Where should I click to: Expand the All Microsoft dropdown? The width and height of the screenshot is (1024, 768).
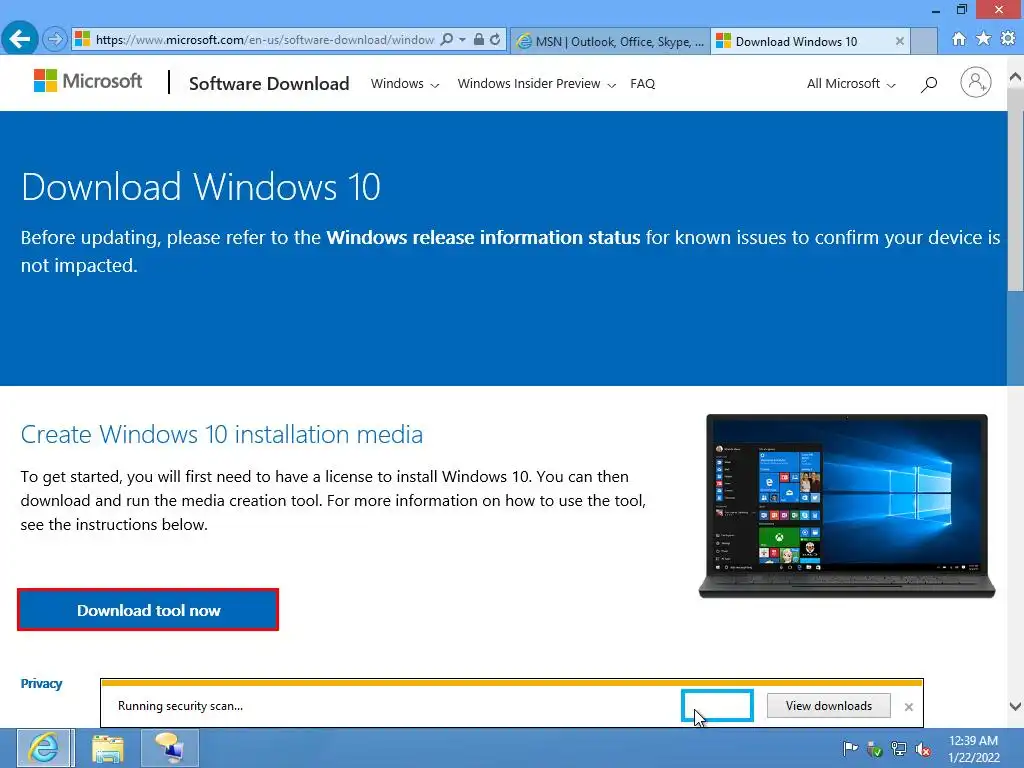click(851, 84)
